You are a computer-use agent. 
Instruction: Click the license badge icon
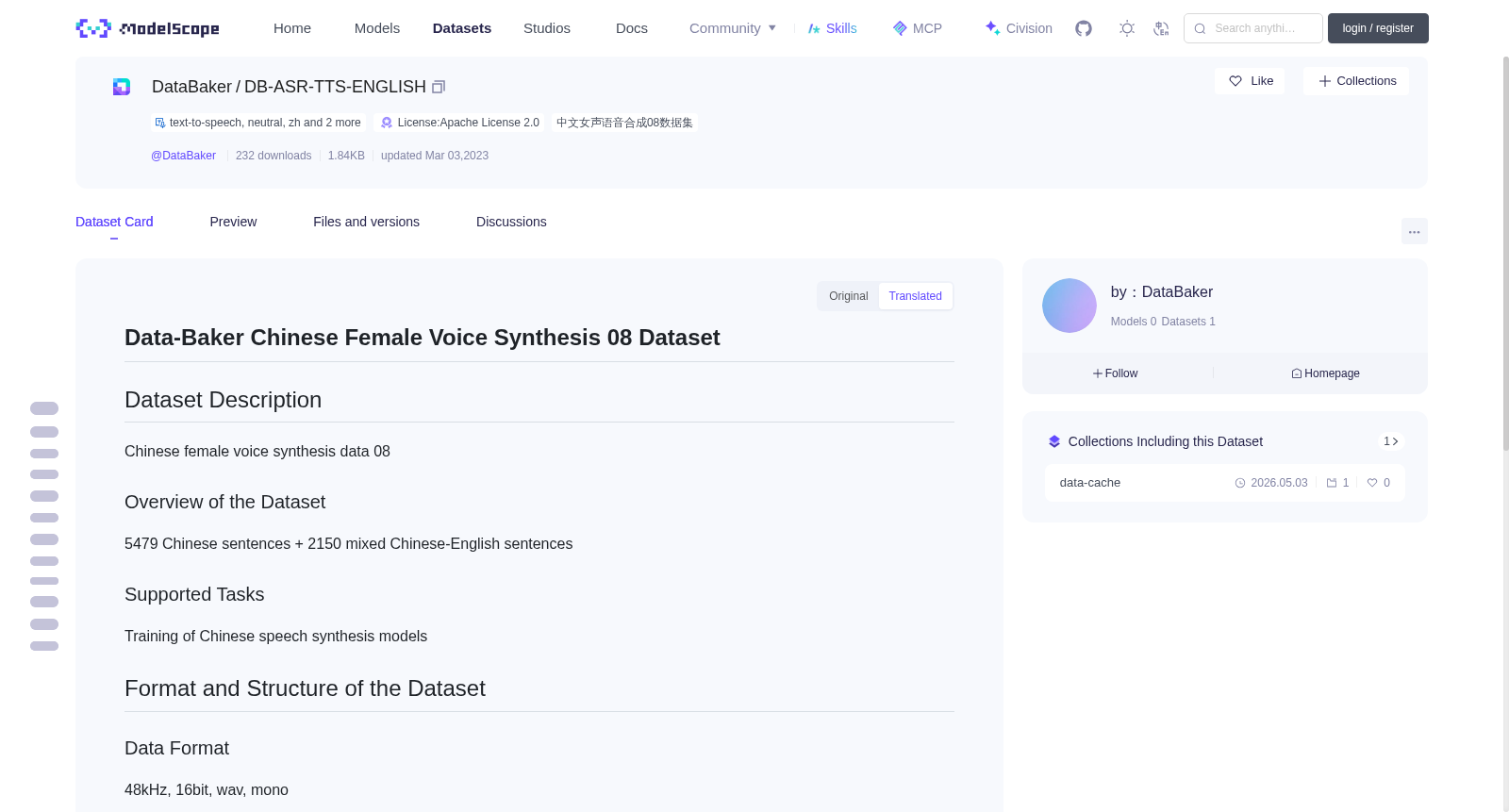pyautogui.click(x=387, y=123)
